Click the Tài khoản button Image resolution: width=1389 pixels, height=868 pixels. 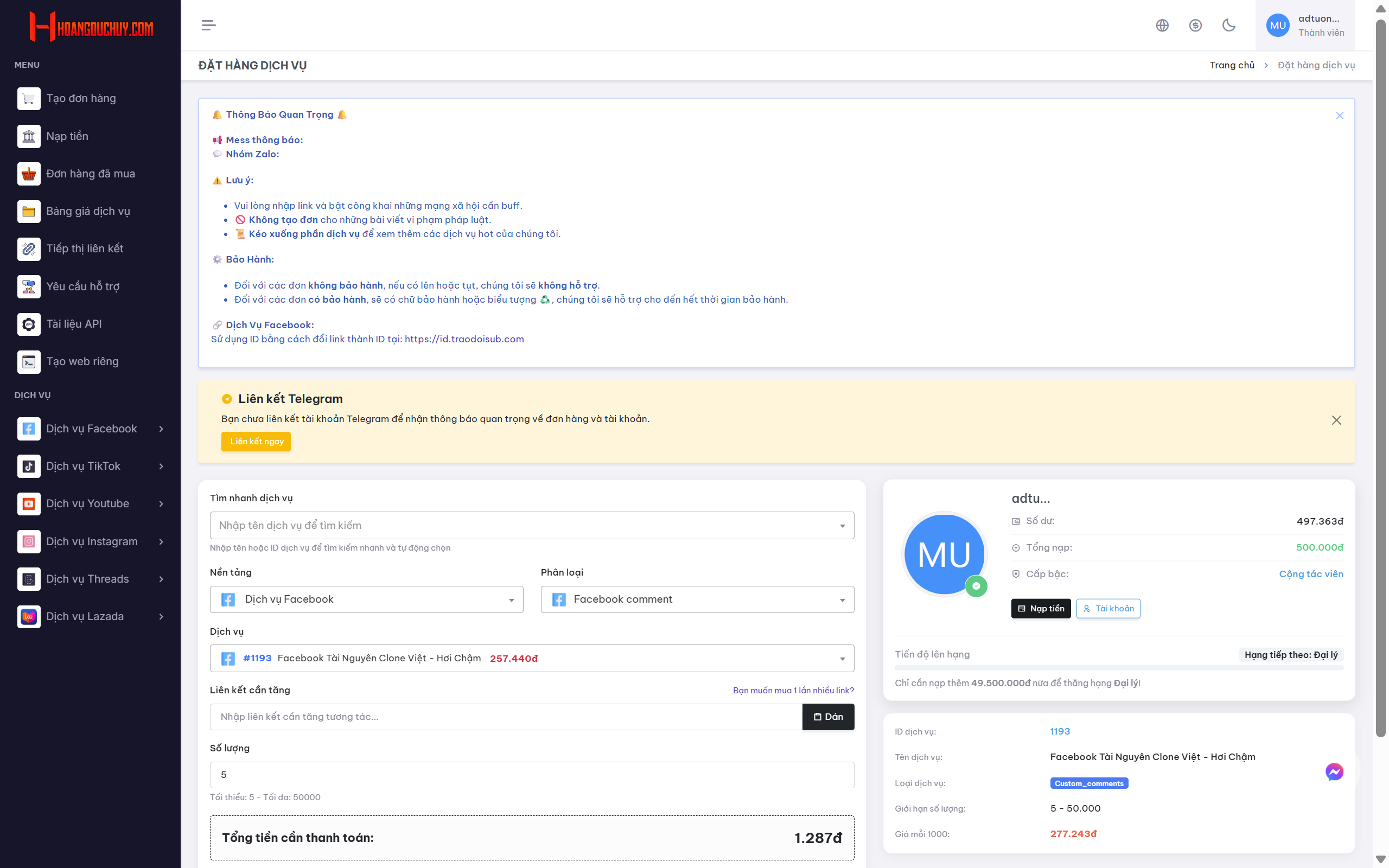[x=1108, y=609]
